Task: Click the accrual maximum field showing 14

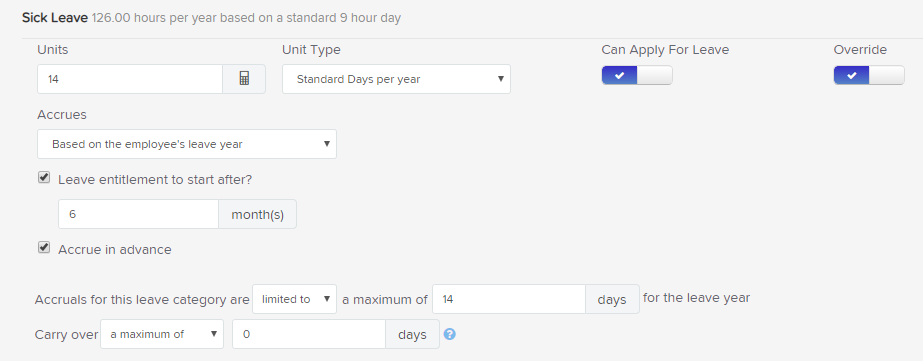Action: click(x=509, y=299)
